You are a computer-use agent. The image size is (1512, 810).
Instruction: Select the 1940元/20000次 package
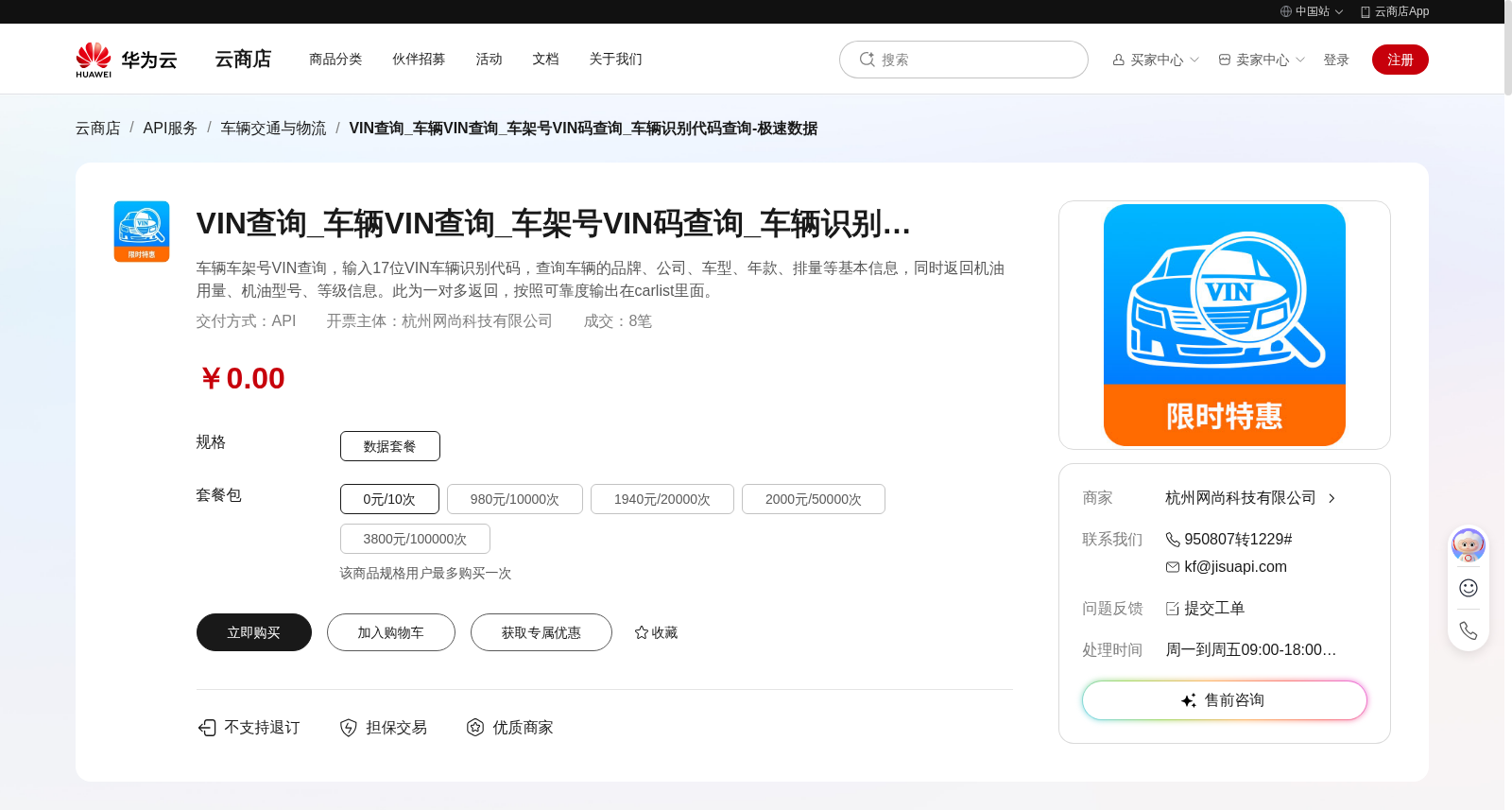pos(662,499)
